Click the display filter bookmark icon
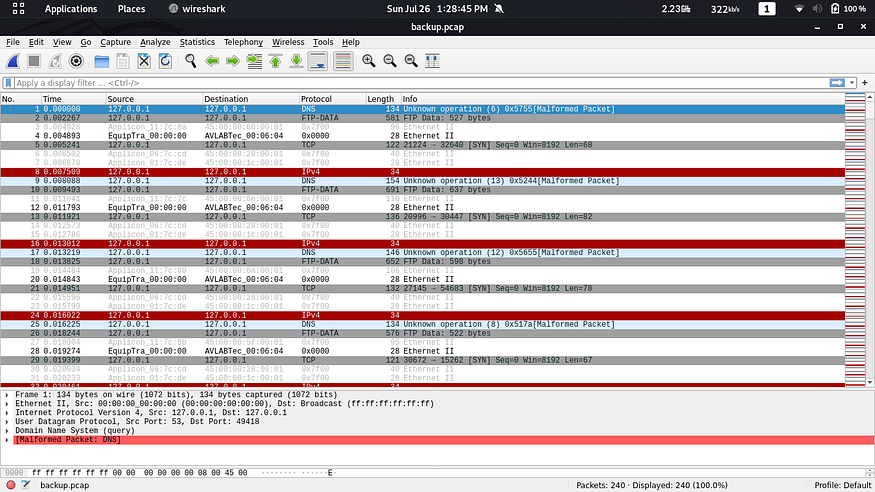The image size is (875, 492). [x=8, y=83]
